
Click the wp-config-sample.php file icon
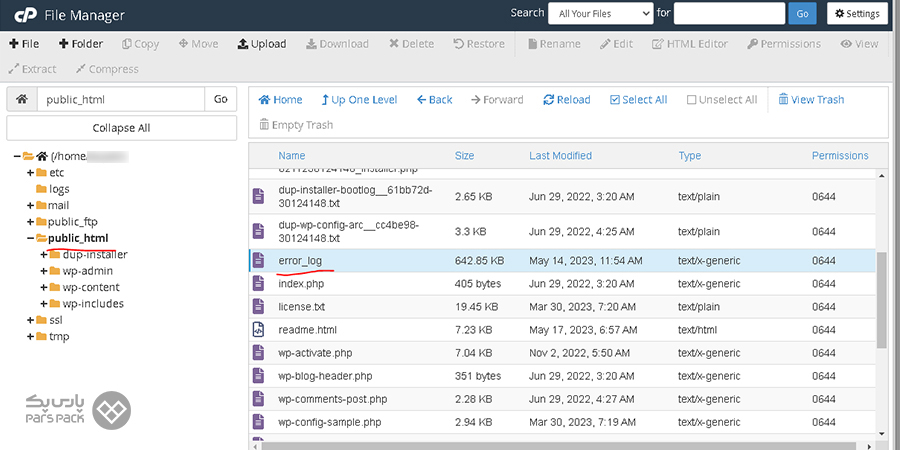259,422
